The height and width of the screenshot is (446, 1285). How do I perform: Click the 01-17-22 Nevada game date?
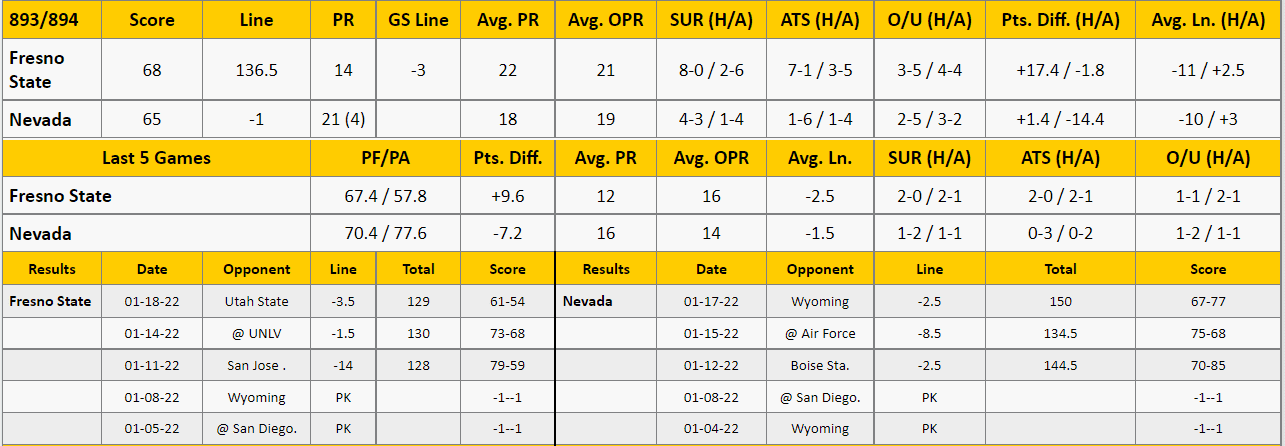click(x=711, y=301)
